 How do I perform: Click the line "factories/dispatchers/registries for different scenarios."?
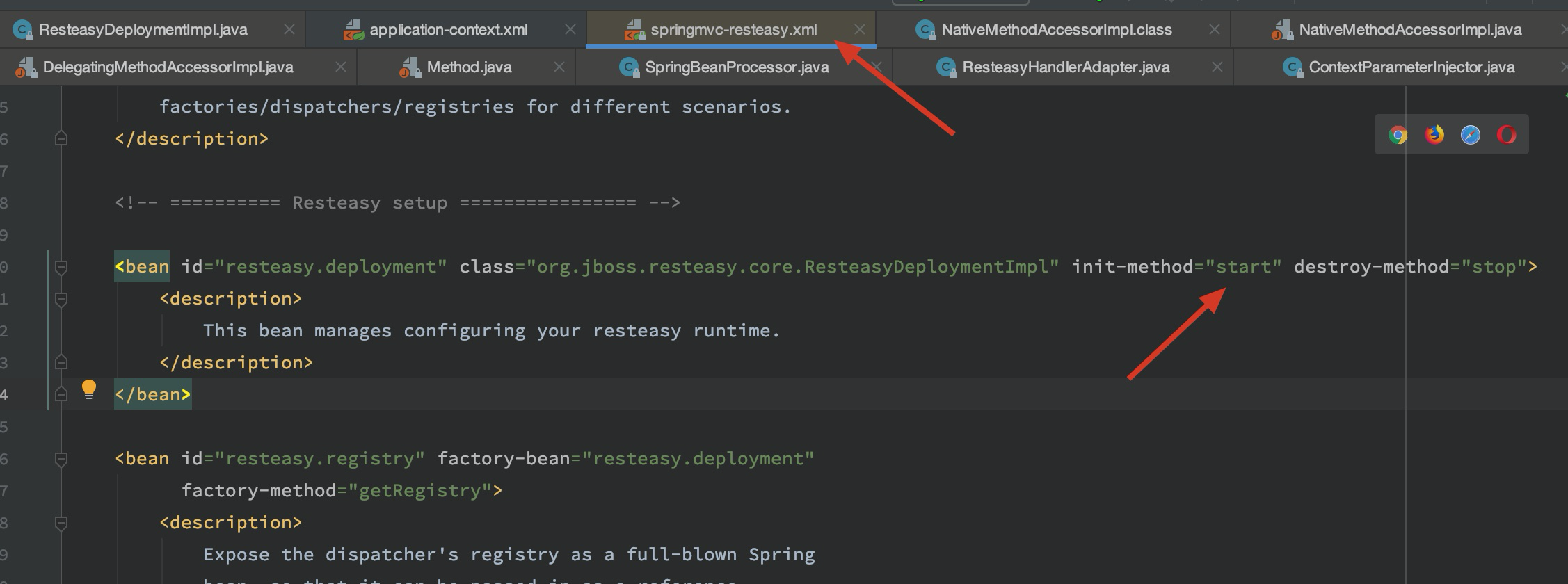pyautogui.click(x=476, y=107)
